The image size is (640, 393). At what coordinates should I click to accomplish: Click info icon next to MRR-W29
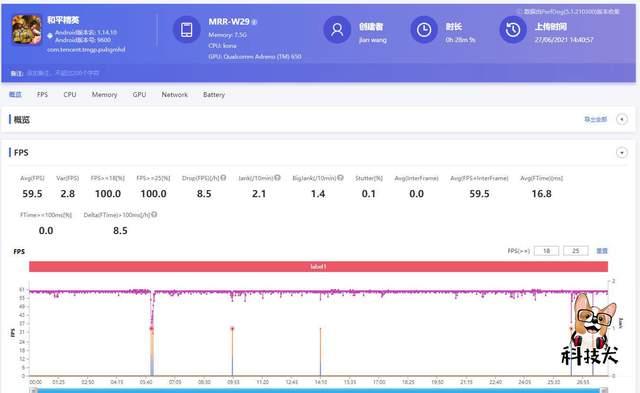254,22
